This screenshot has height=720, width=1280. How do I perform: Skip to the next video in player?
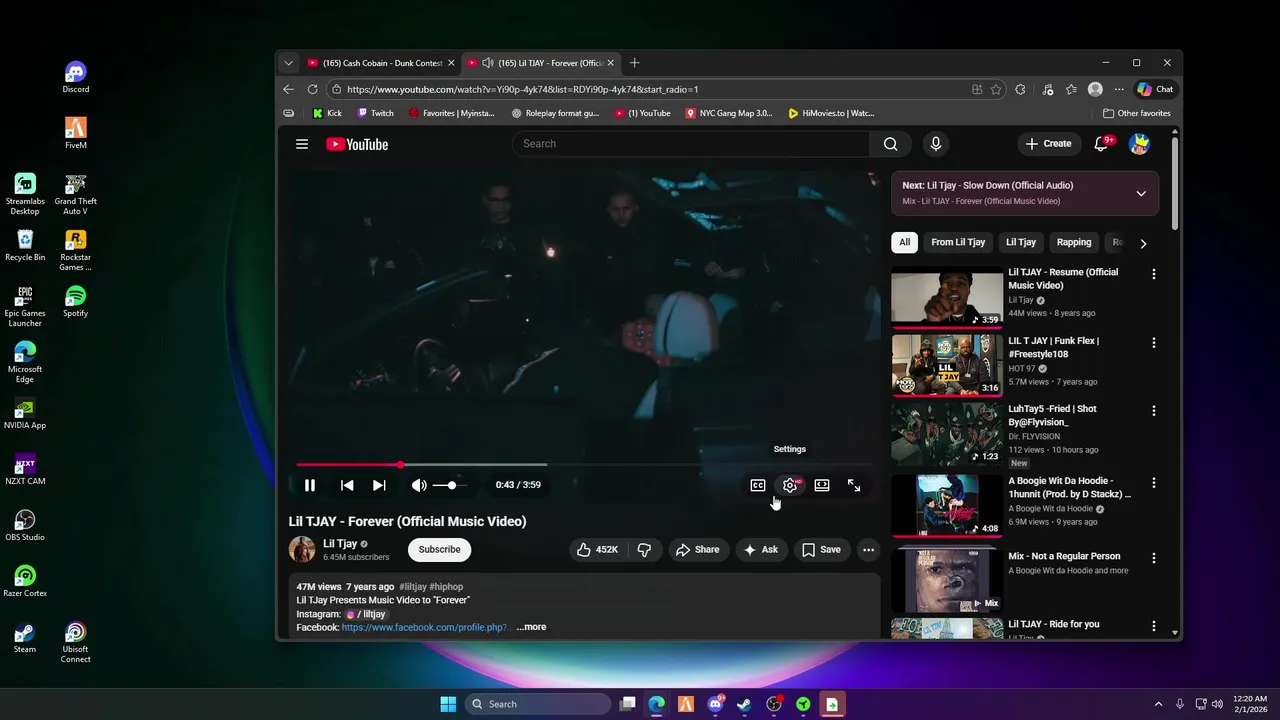pos(379,485)
